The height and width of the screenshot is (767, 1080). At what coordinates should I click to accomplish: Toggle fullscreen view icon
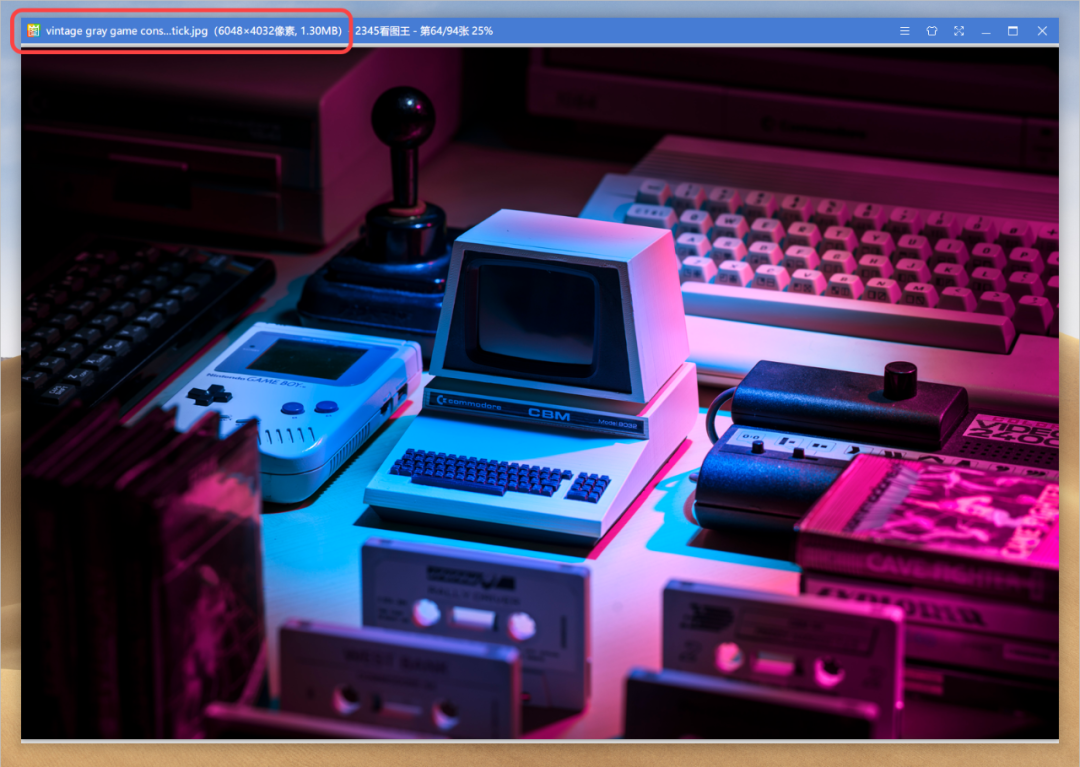click(x=959, y=31)
